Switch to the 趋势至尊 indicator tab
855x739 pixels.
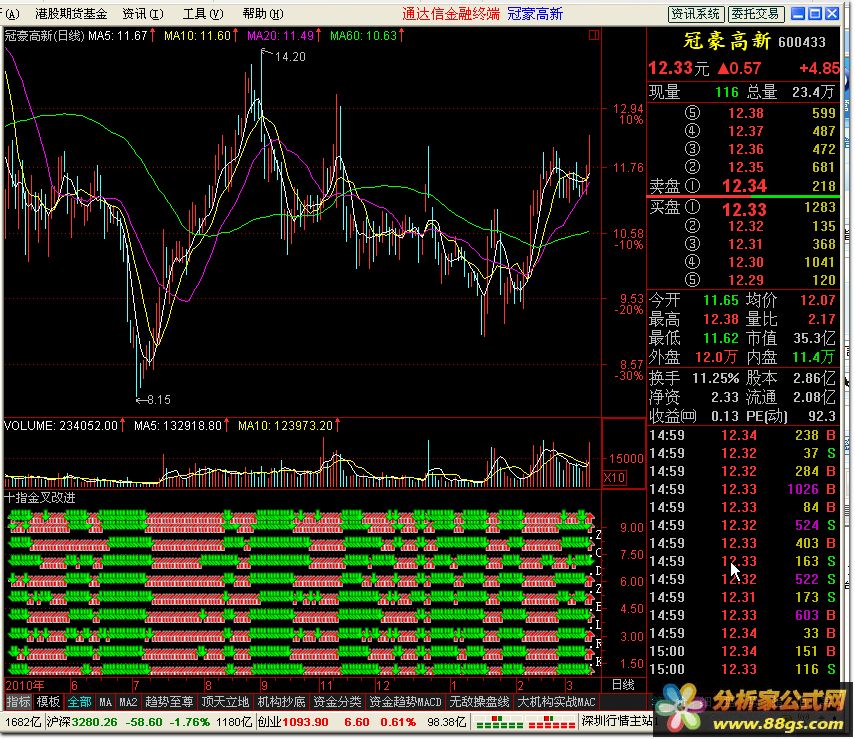point(169,702)
